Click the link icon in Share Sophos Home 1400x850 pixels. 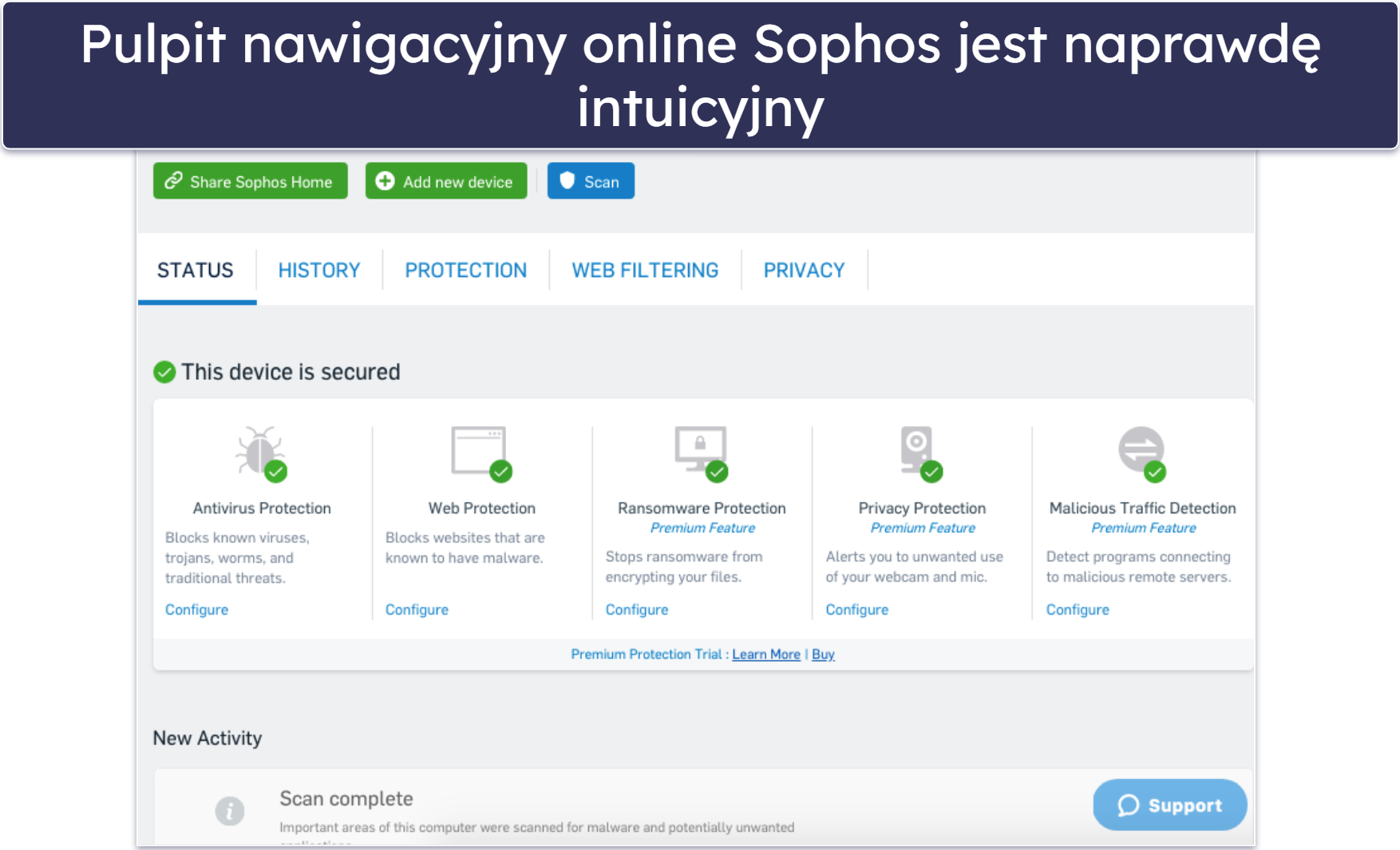(173, 181)
